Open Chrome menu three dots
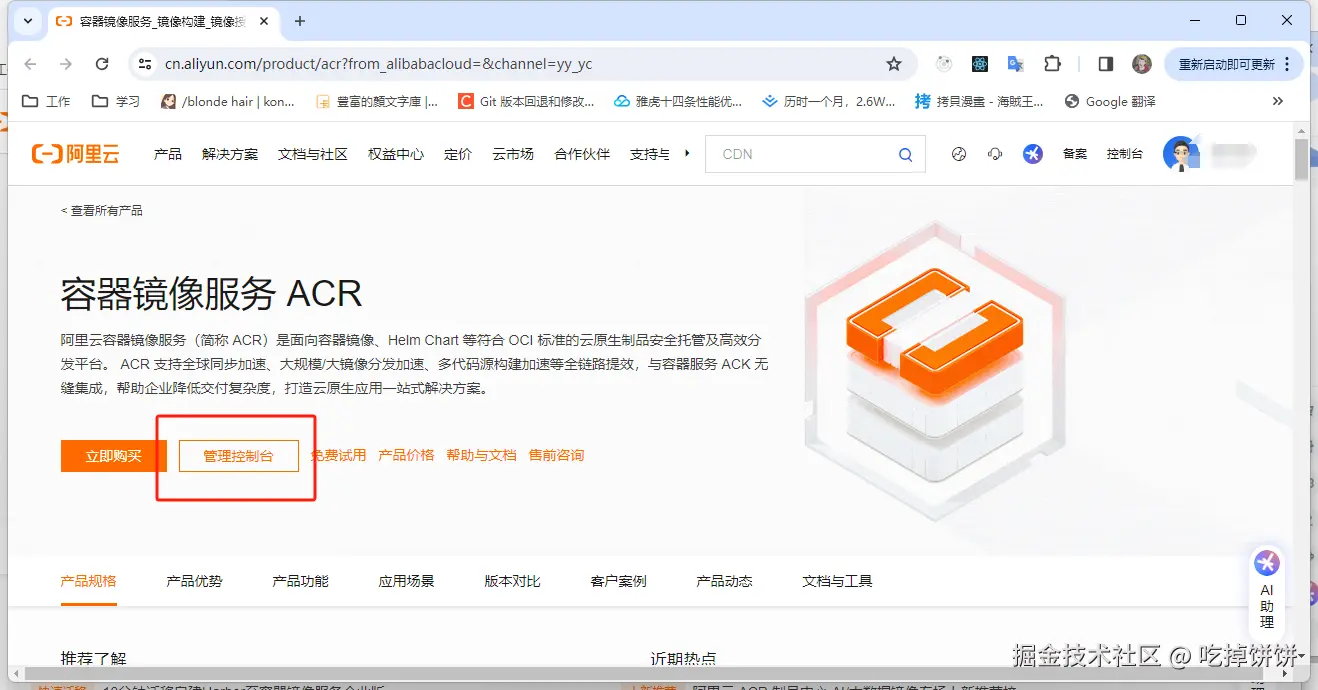The image size is (1318, 690). 1287,64
